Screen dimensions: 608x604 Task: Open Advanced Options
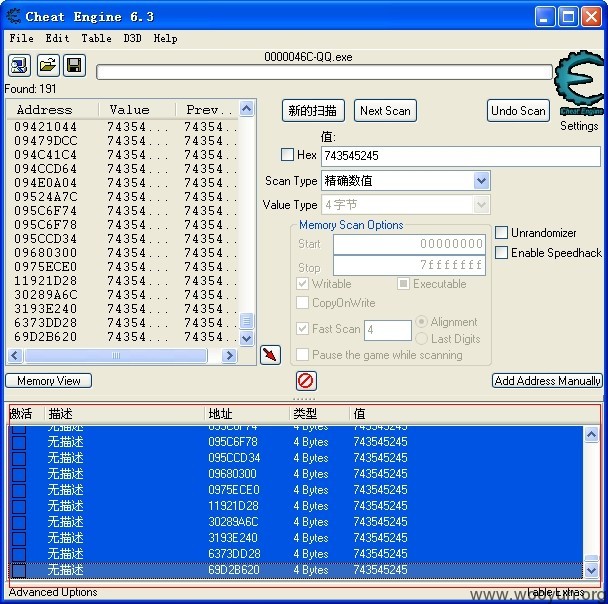[x=53, y=592]
